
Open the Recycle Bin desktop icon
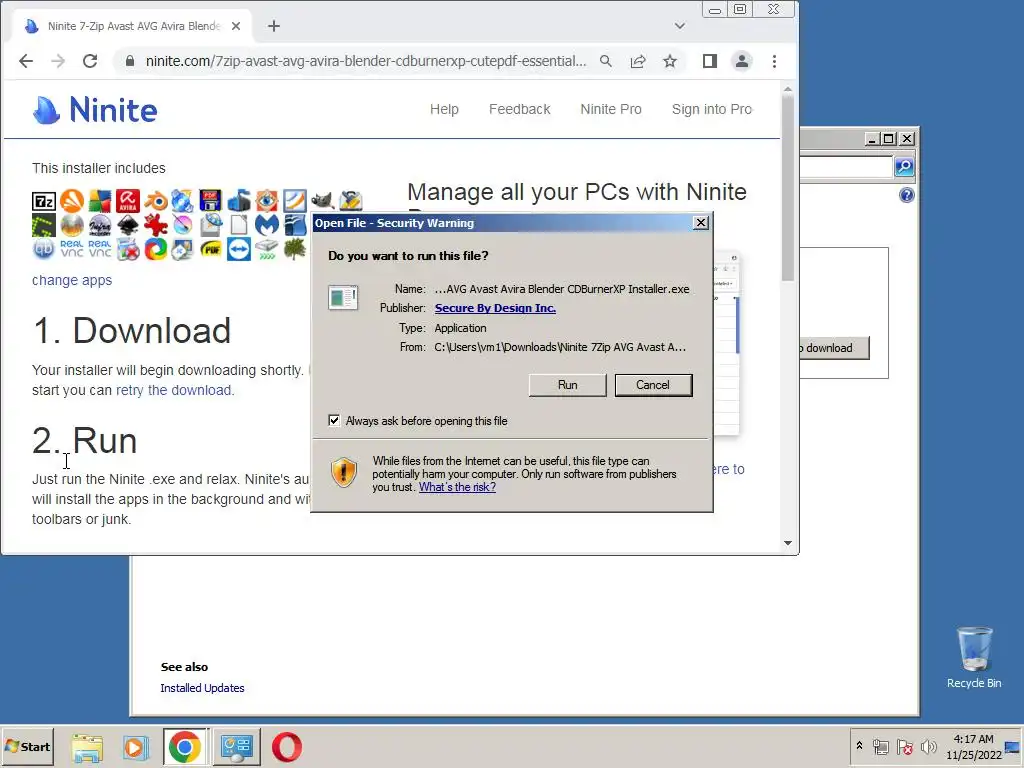click(x=974, y=658)
